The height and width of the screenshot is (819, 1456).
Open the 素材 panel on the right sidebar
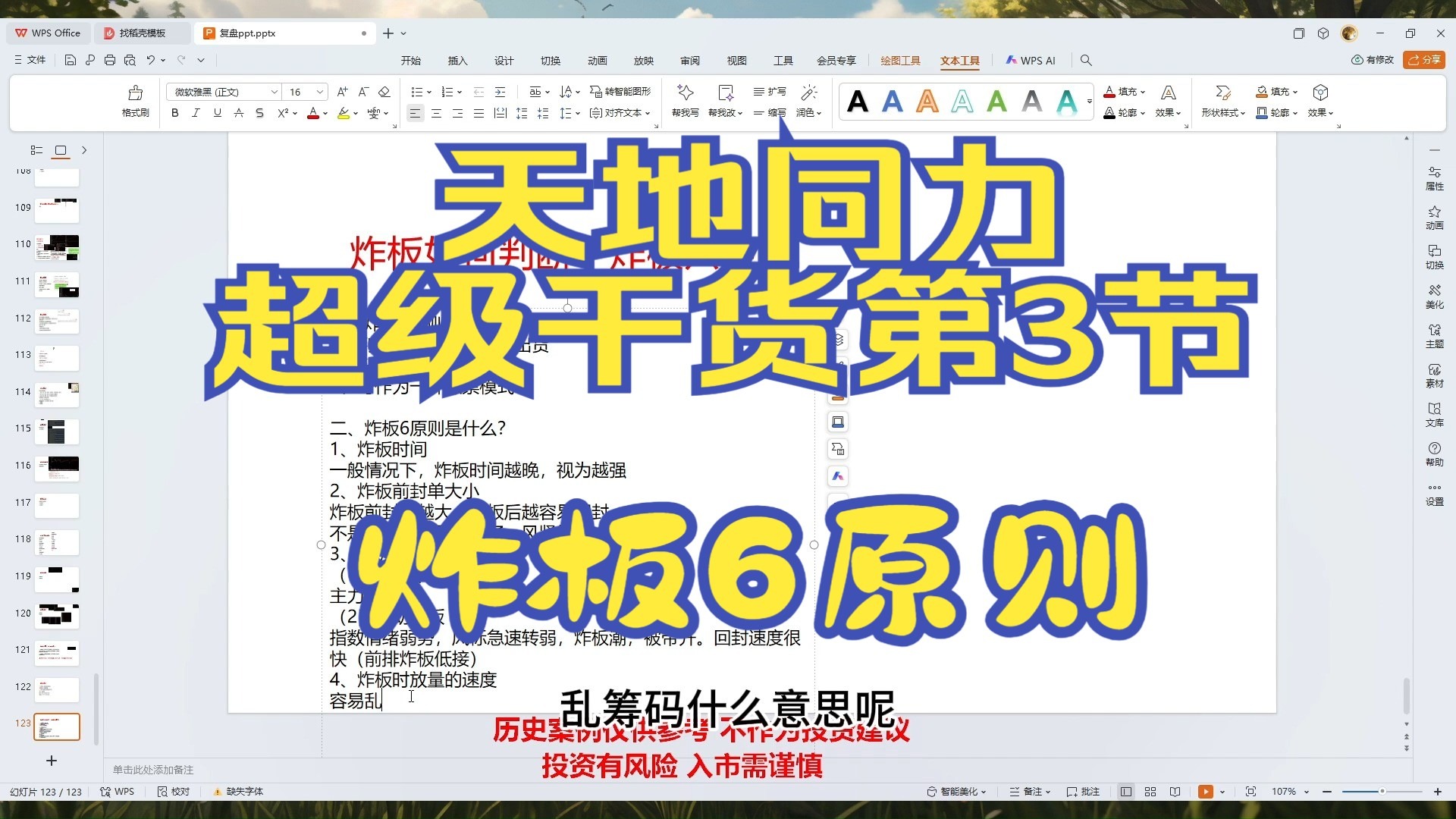coord(1434,377)
